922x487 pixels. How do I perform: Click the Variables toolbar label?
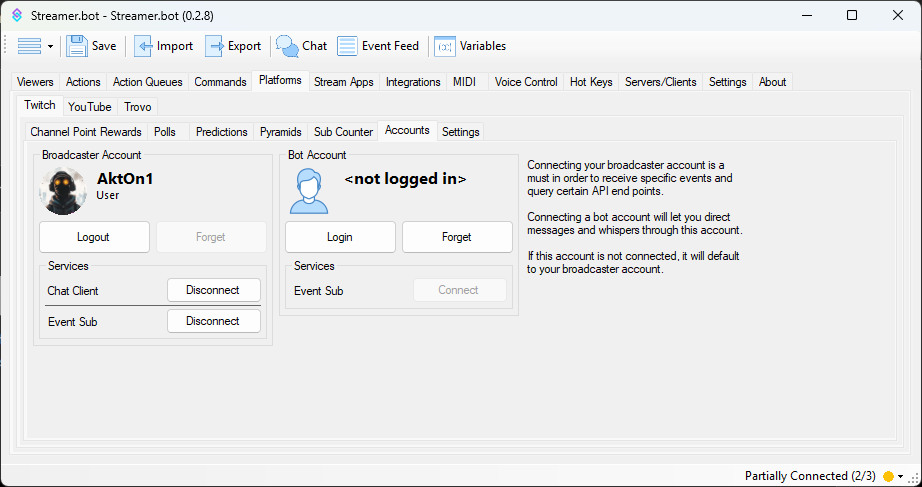[483, 46]
